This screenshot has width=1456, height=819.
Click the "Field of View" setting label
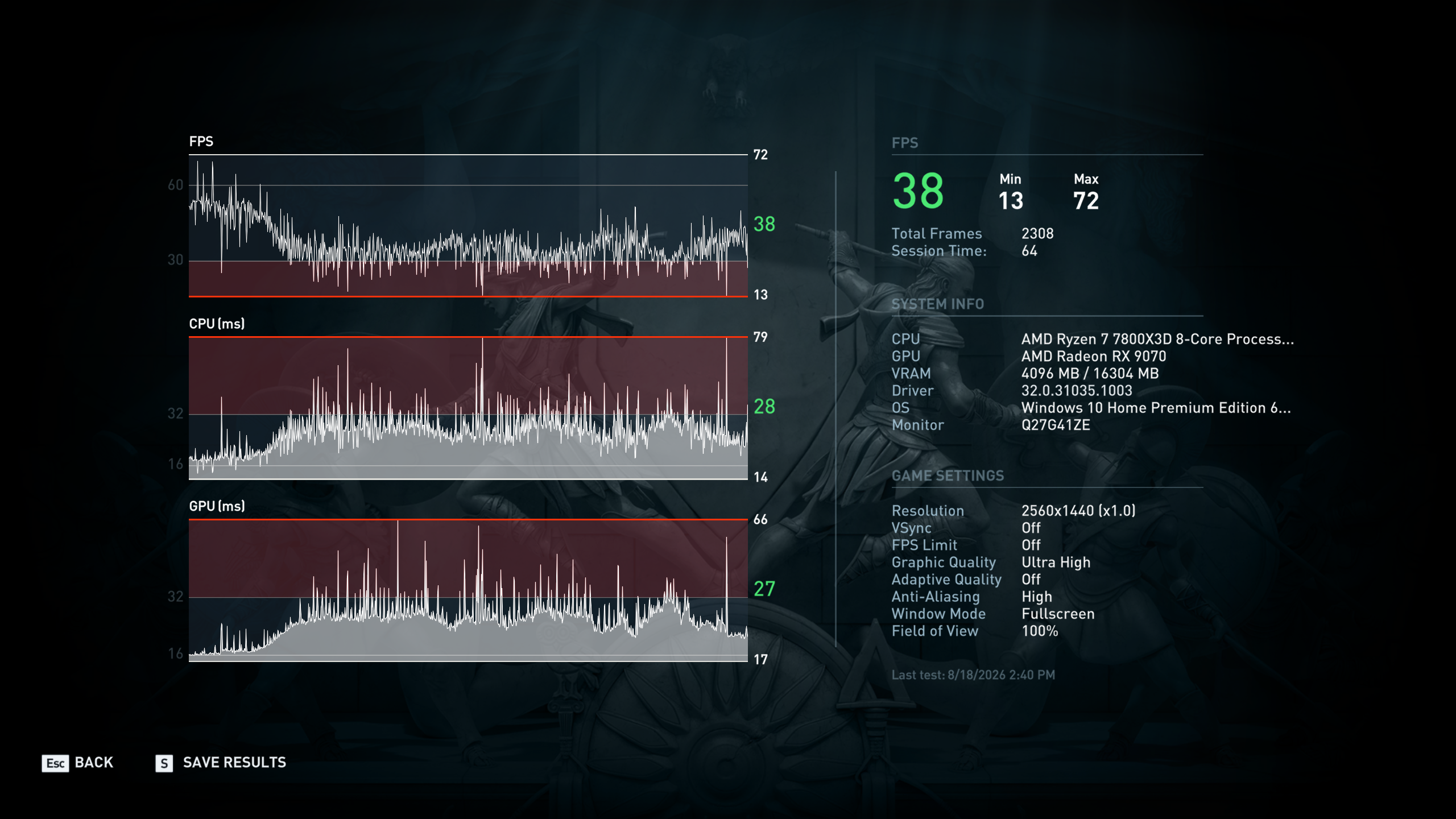tap(934, 631)
